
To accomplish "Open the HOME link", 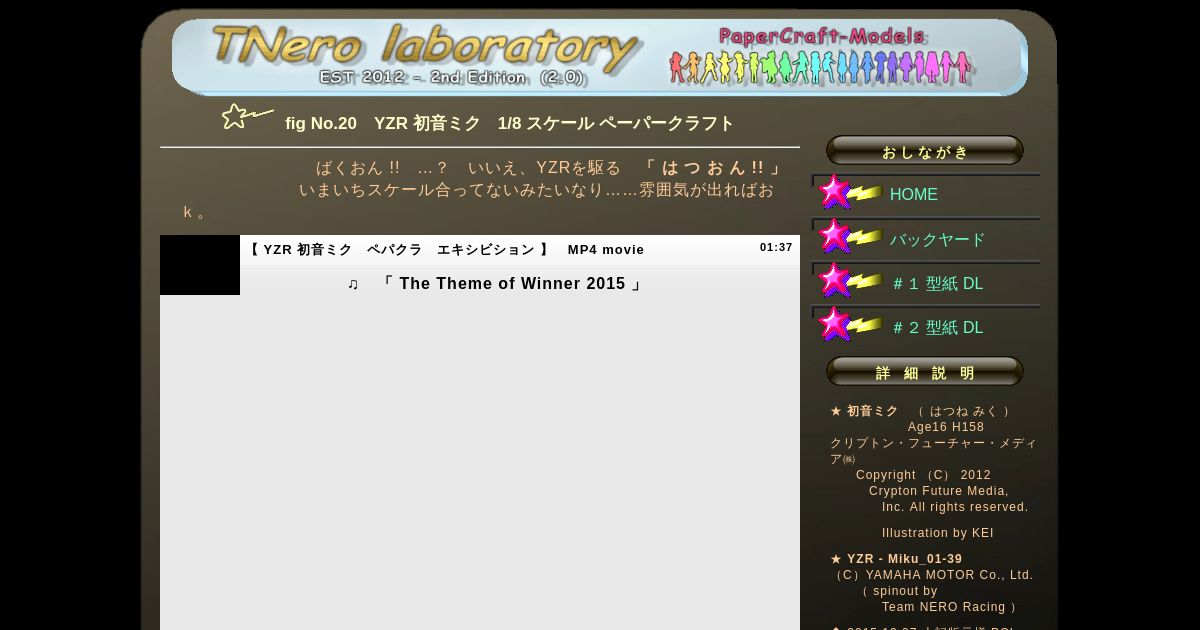I will pyautogui.click(x=914, y=195).
